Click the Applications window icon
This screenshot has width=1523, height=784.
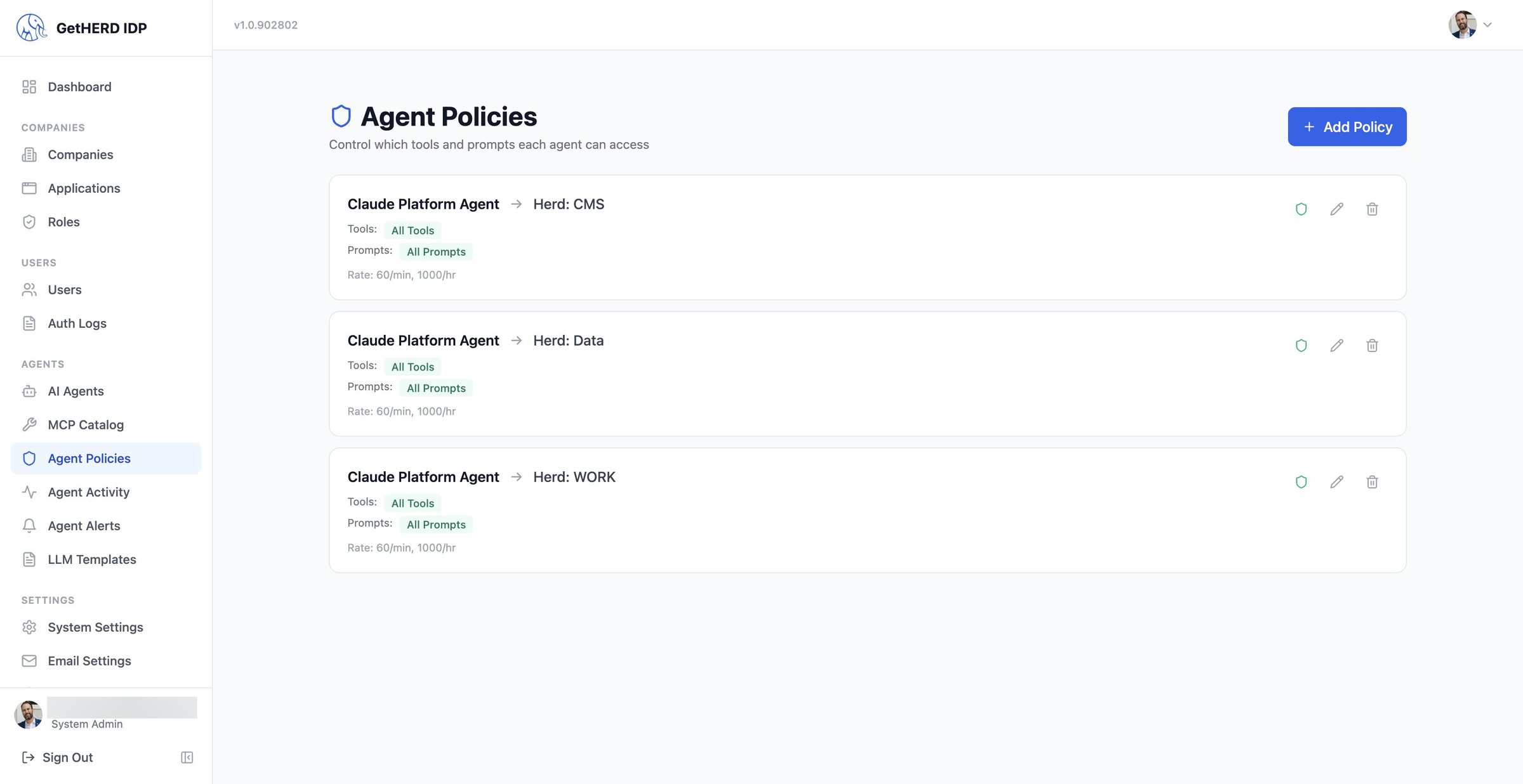click(x=29, y=188)
